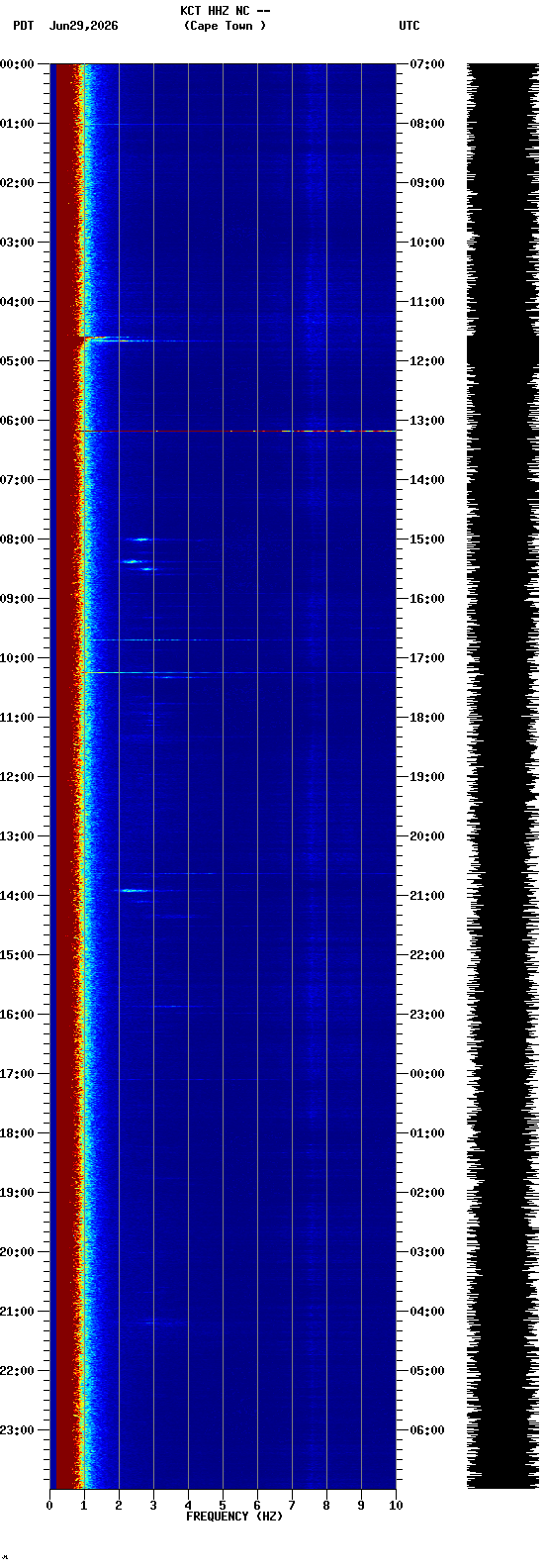Select the 03:00 label on the PDT axis
546x1568 pixels.
(17, 243)
